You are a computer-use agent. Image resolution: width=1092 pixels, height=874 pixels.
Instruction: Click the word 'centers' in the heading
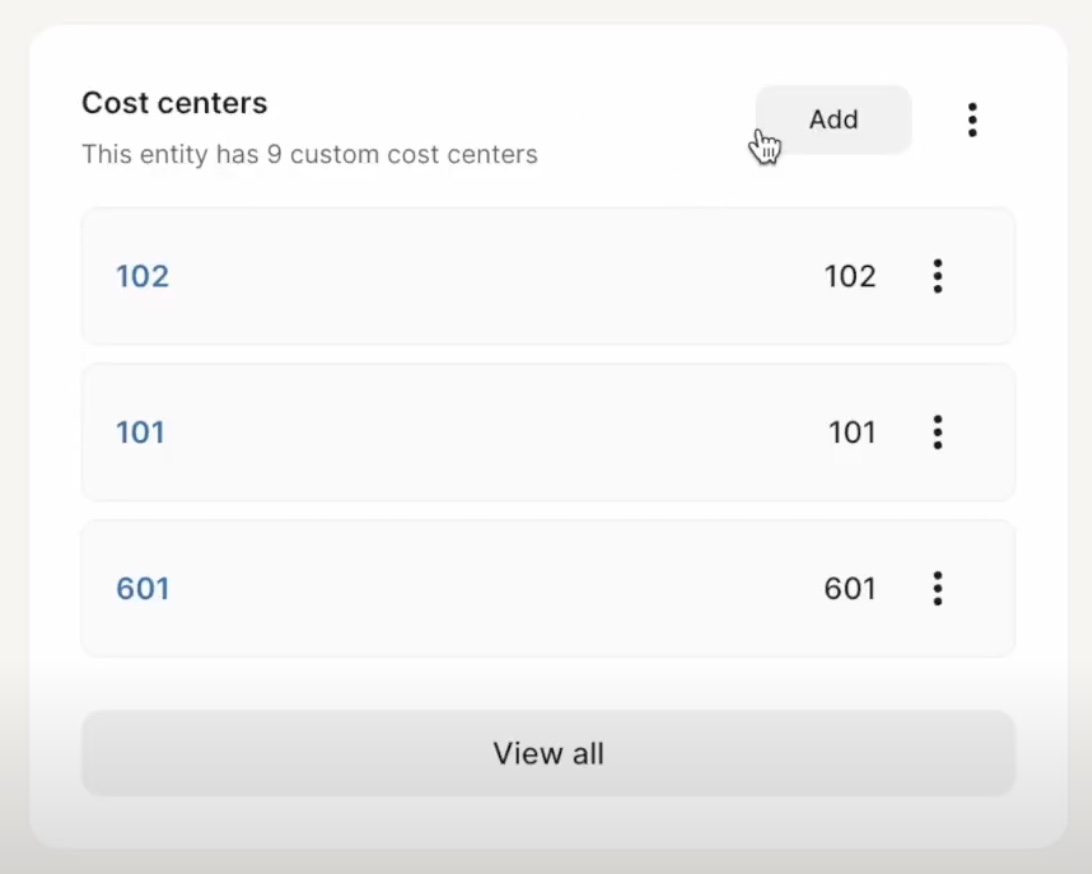pyautogui.click(x=212, y=103)
